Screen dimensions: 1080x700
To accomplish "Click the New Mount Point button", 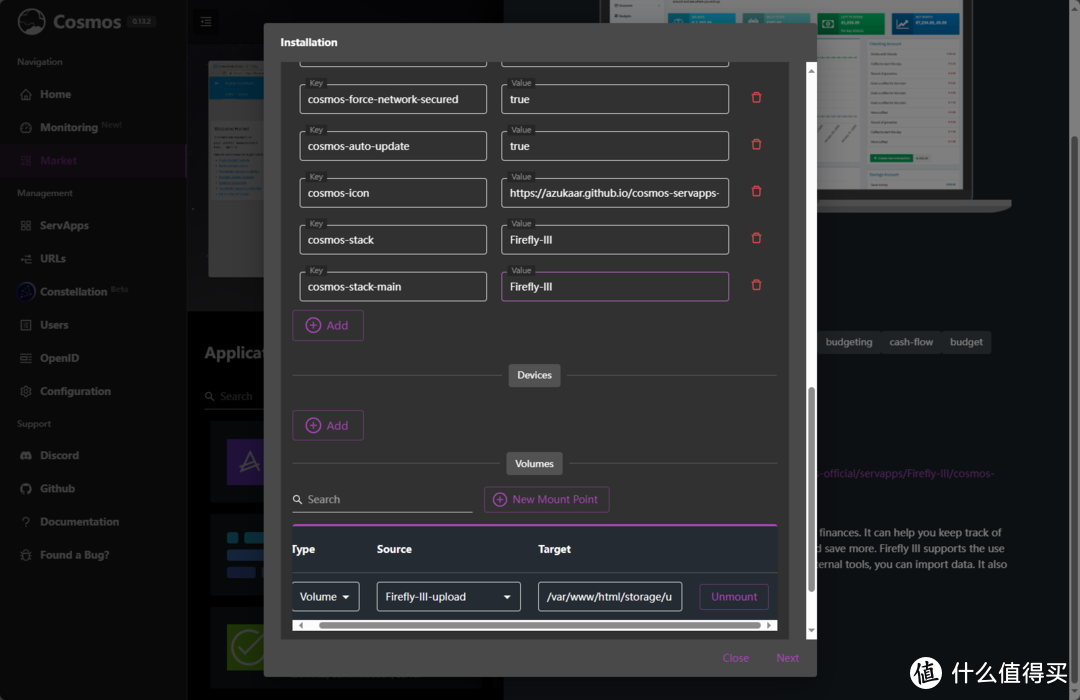I will coord(546,500).
